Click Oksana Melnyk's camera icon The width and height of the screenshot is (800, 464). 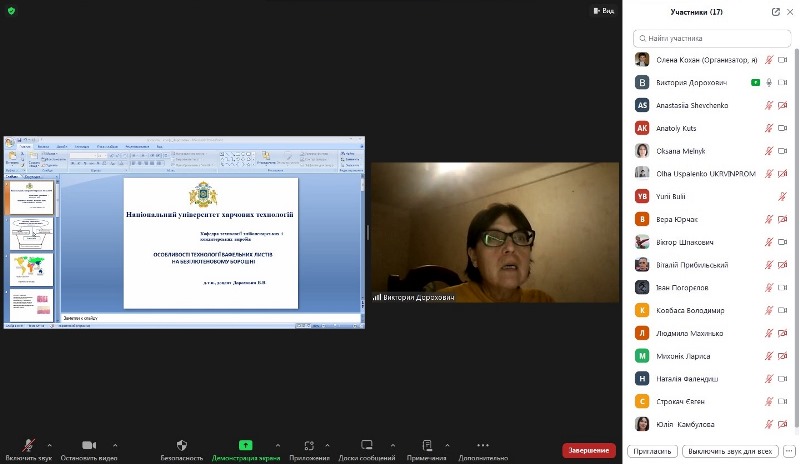[782, 151]
